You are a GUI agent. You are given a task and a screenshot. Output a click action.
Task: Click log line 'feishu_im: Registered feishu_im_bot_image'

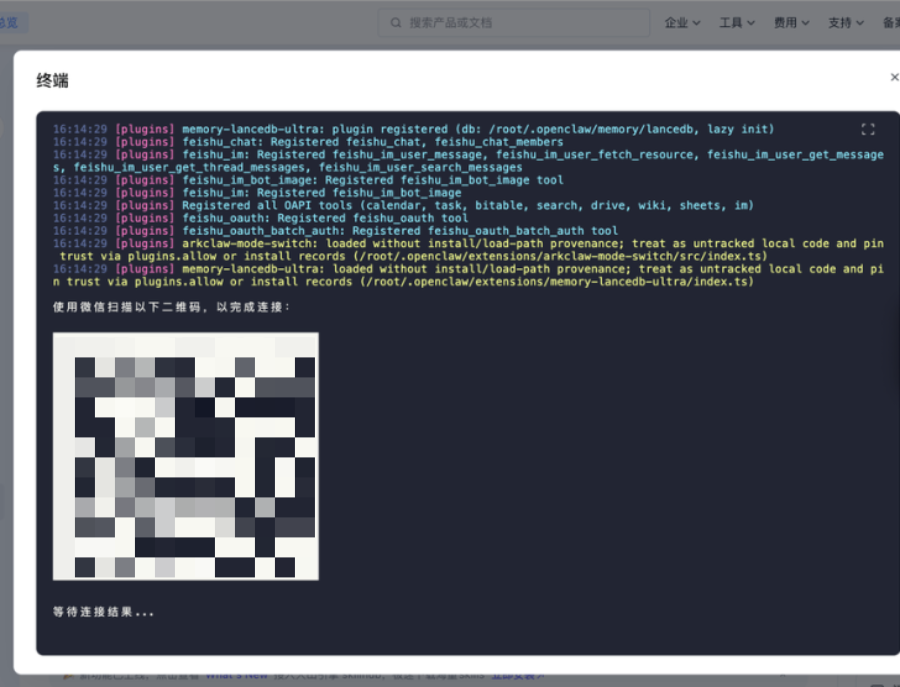(x=257, y=193)
